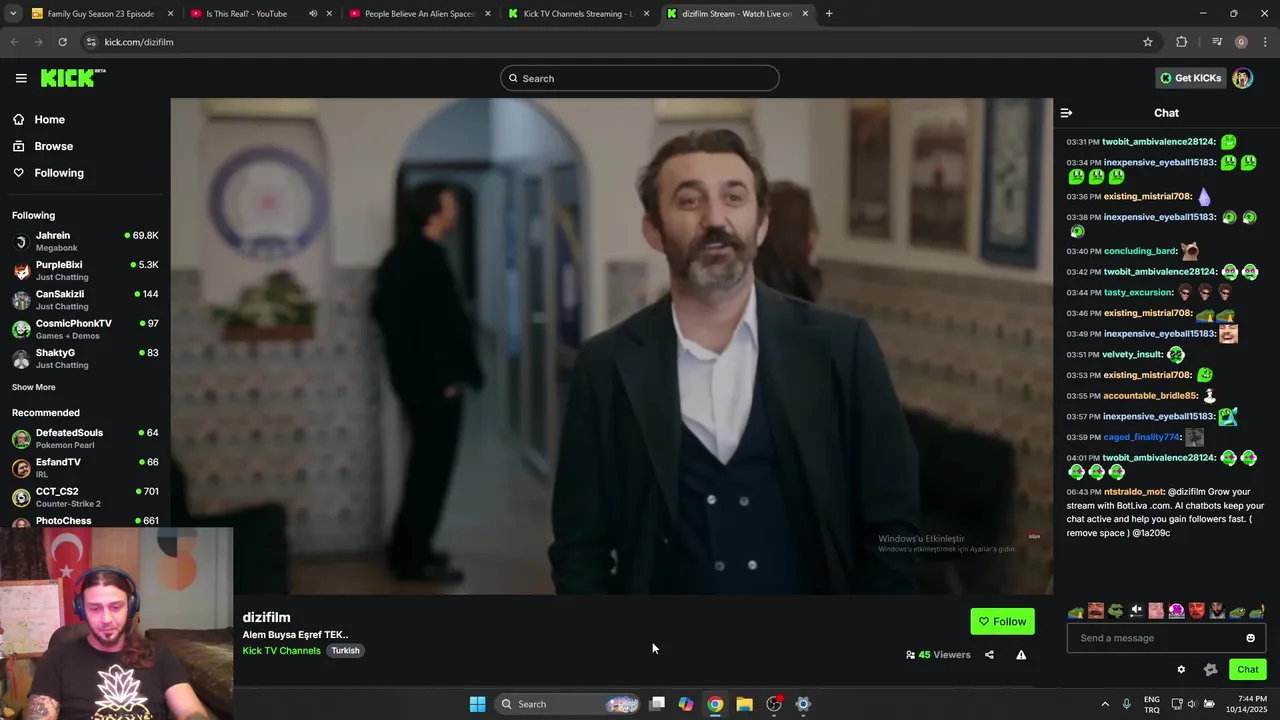Open Jahrein followed channel
This screenshot has height=720, width=1280.
(85, 241)
